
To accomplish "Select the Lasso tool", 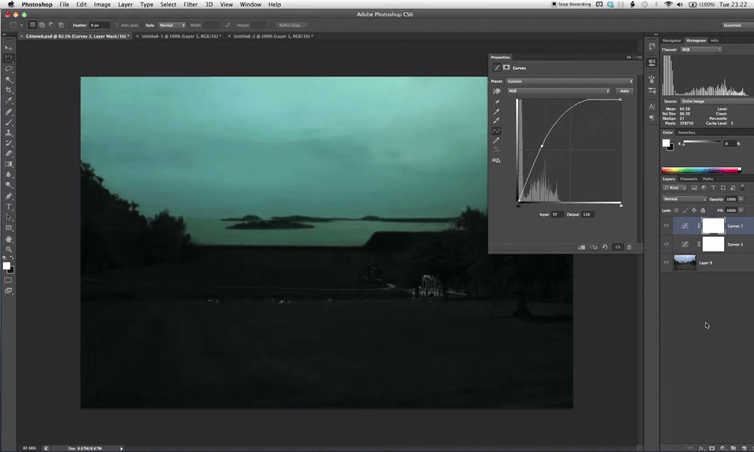I will [8, 69].
